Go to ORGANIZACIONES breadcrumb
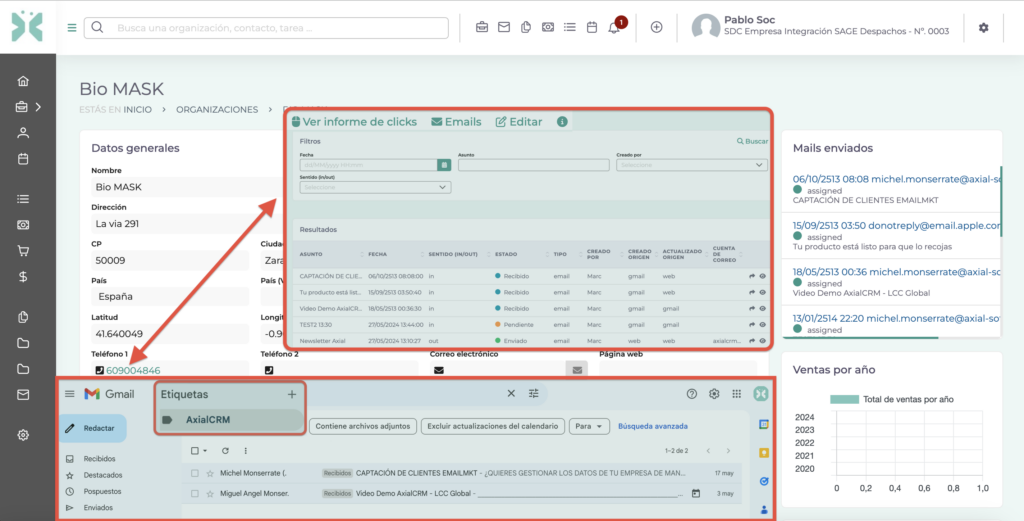The image size is (1024, 521). tap(217, 110)
